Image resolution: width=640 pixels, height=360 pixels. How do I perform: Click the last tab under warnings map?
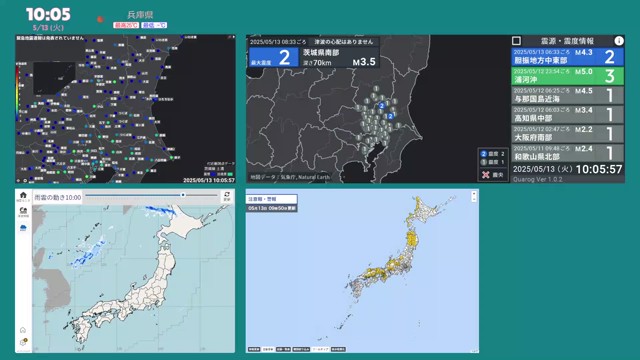click(x=338, y=349)
